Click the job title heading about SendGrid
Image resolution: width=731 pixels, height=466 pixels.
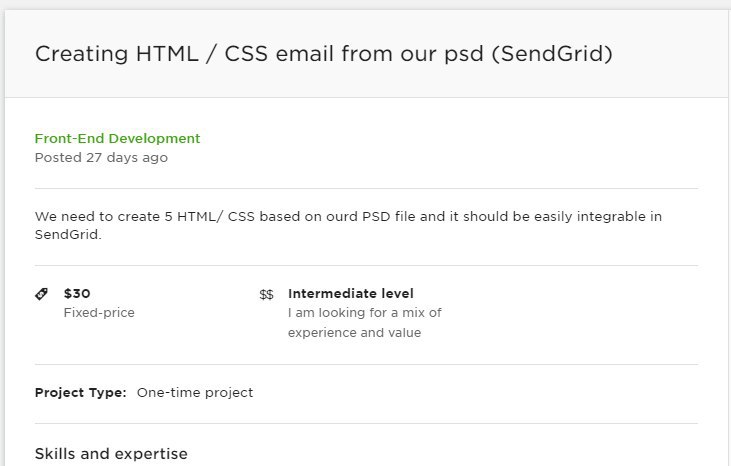pos(324,54)
